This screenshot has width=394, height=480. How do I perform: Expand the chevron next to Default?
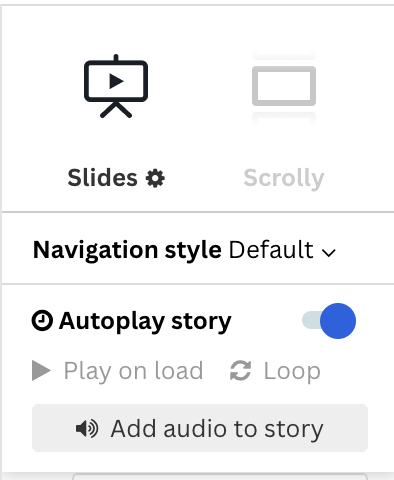tap(329, 252)
